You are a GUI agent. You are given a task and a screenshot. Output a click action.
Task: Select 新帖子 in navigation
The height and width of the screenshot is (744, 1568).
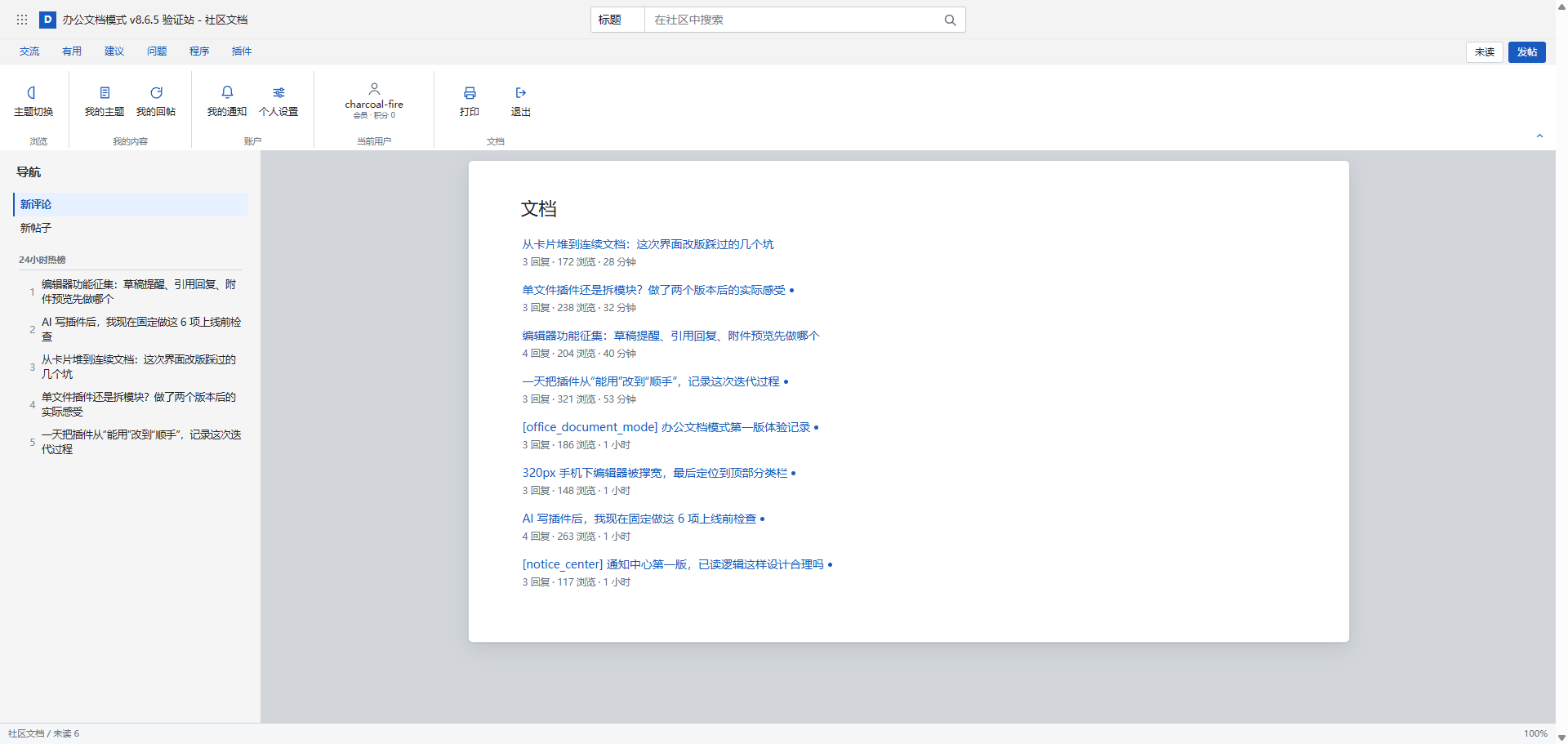tap(131, 228)
